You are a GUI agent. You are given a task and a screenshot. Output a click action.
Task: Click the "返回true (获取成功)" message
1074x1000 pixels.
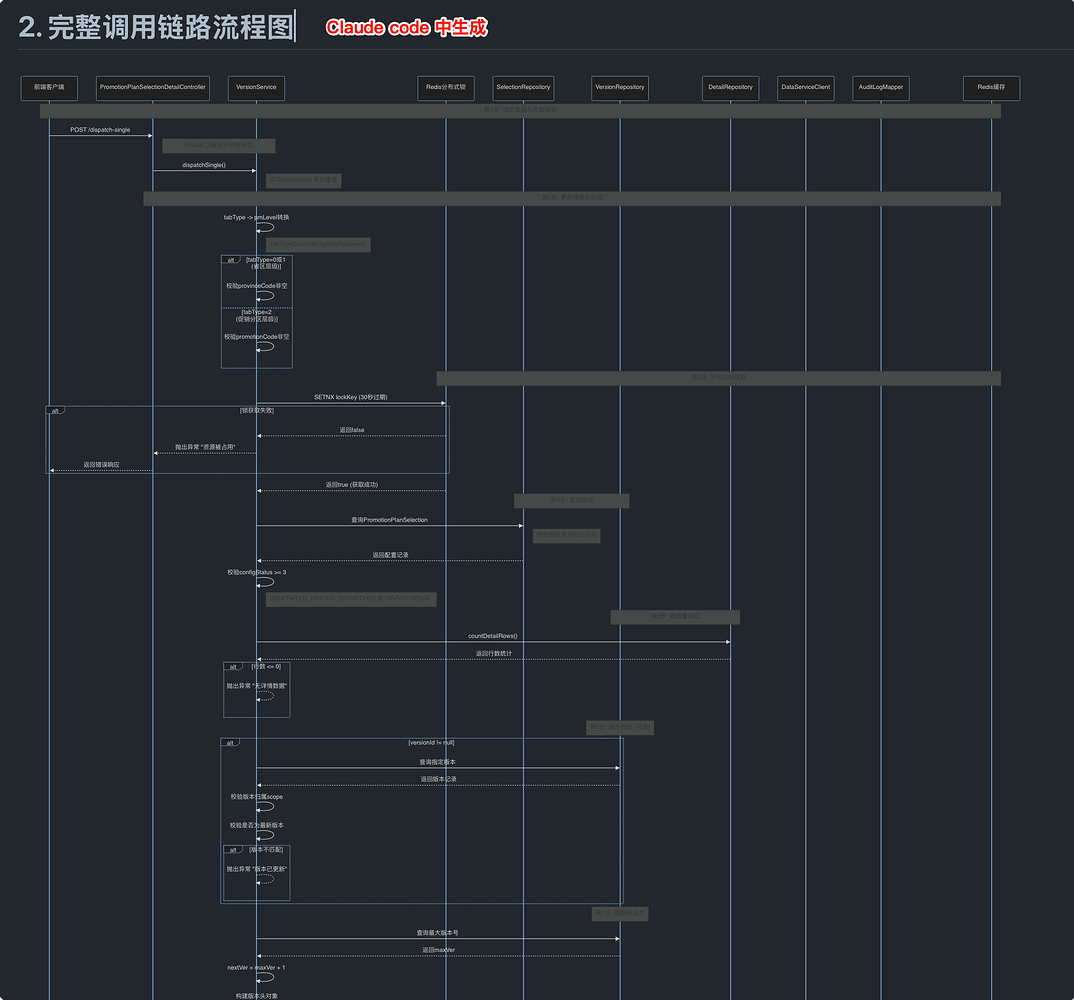351,484
